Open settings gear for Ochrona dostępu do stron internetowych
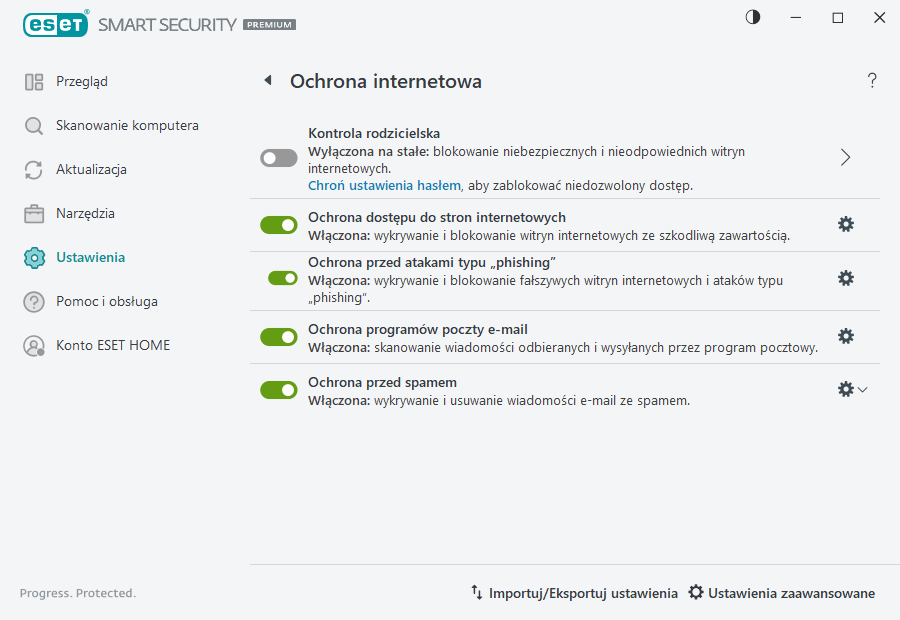The height and width of the screenshot is (620, 900). (845, 224)
